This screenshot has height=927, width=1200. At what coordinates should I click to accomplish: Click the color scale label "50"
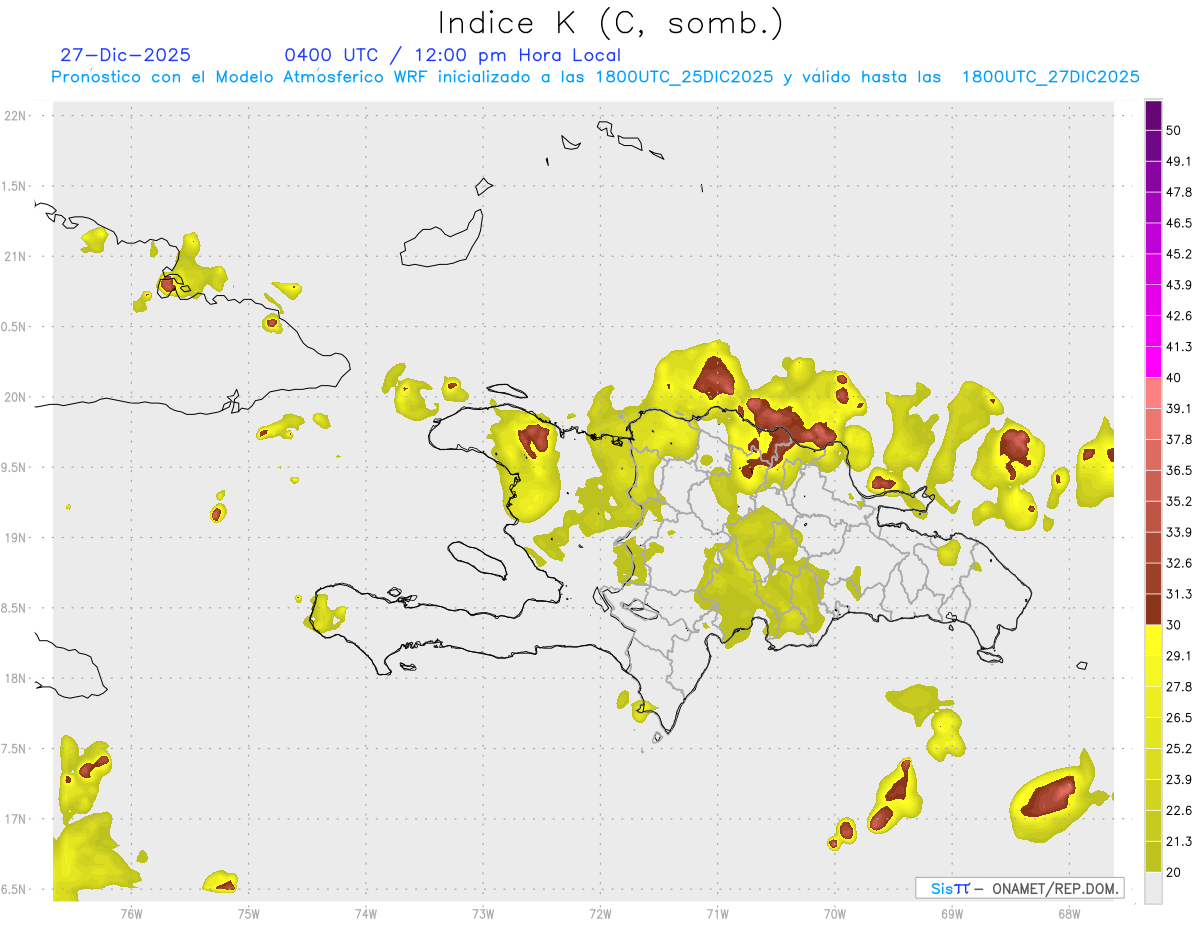[x=1174, y=130]
